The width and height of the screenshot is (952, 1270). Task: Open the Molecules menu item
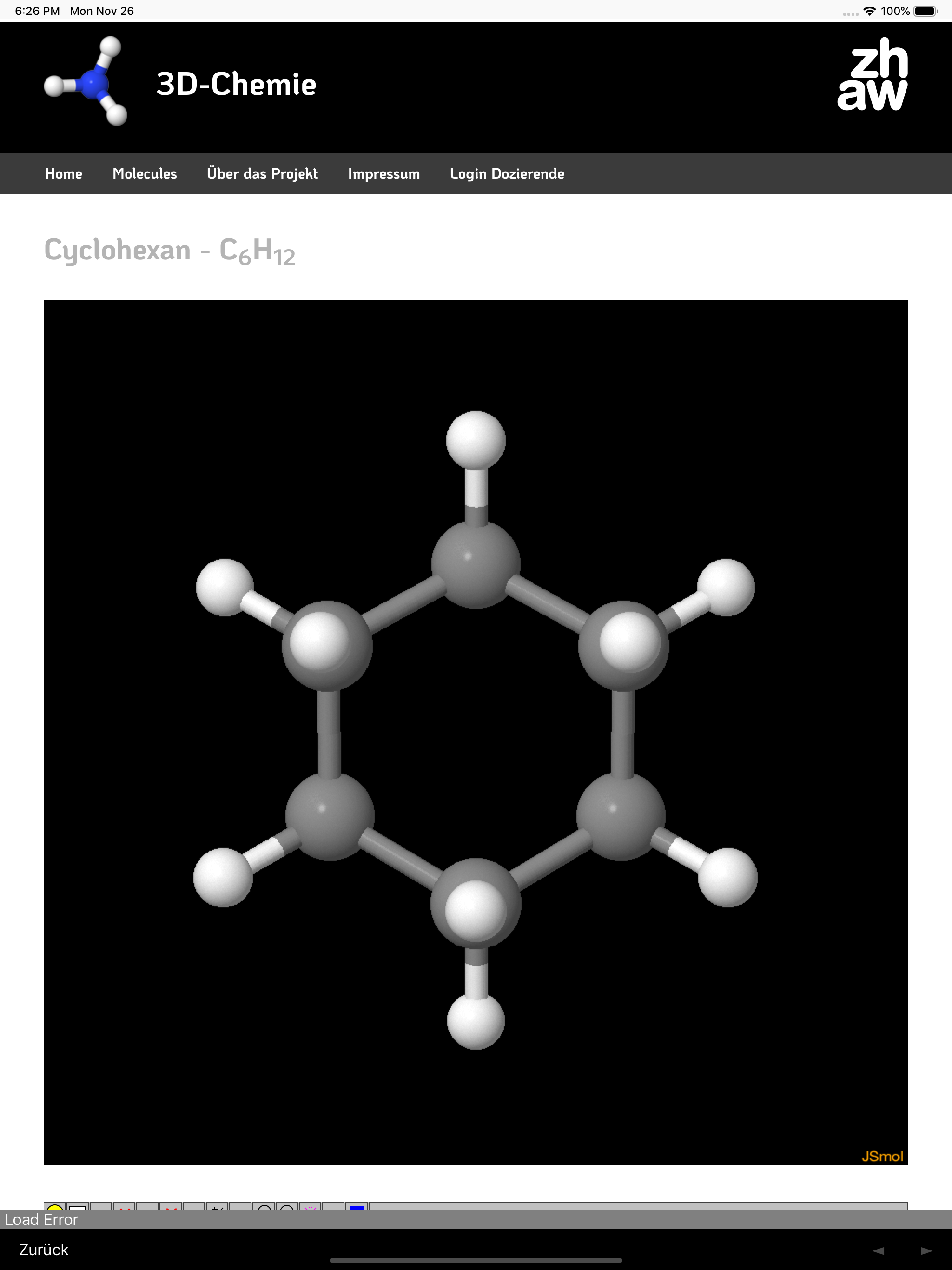pos(145,173)
